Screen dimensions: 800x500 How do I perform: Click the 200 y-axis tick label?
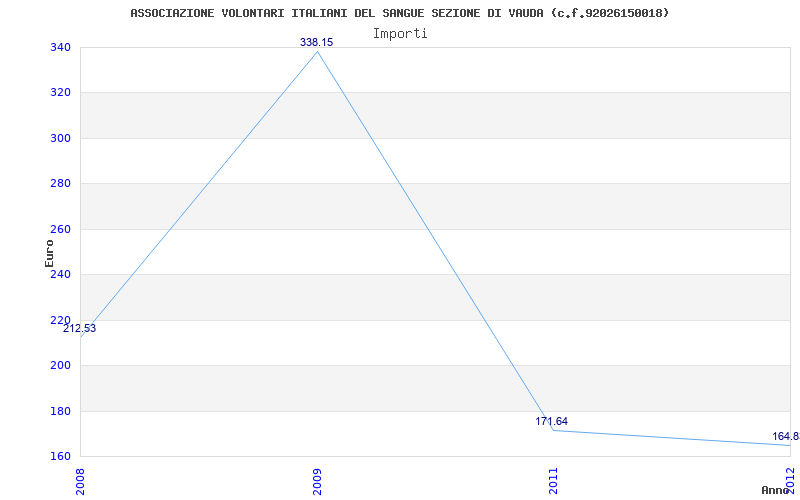tap(60, 366)
